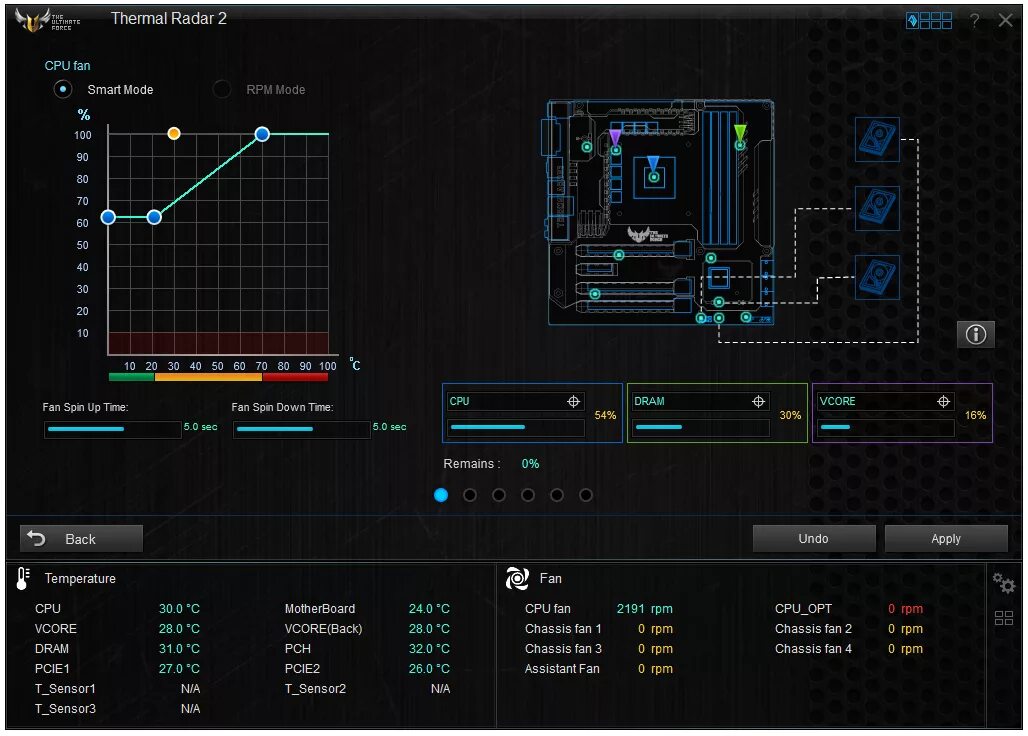The width and height of the screenshot is (1028, 736).
Task: Select the fan curve point at 100%
Action: [x=262, y=134]
